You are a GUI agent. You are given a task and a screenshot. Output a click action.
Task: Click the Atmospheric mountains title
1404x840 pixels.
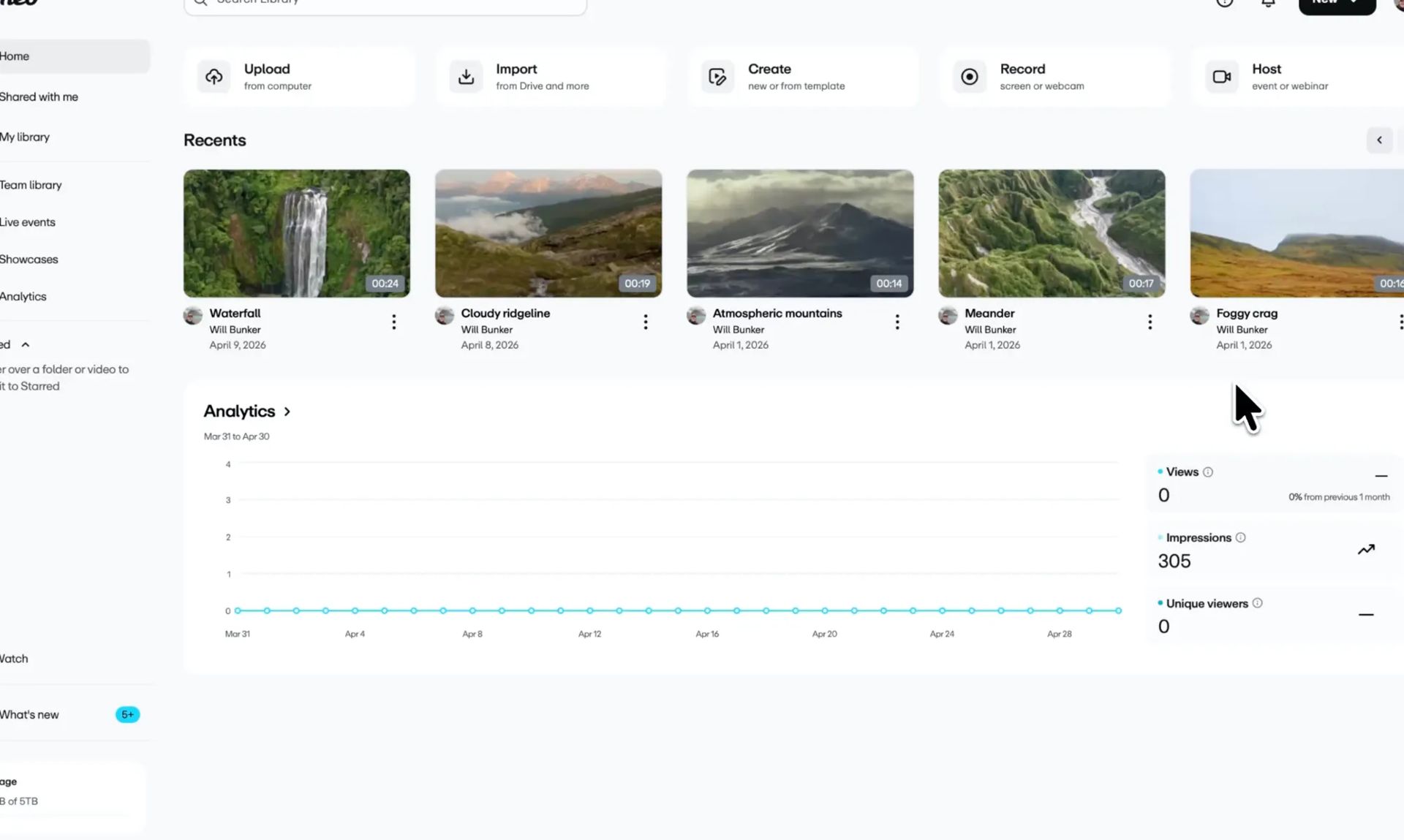click(777, 313)
